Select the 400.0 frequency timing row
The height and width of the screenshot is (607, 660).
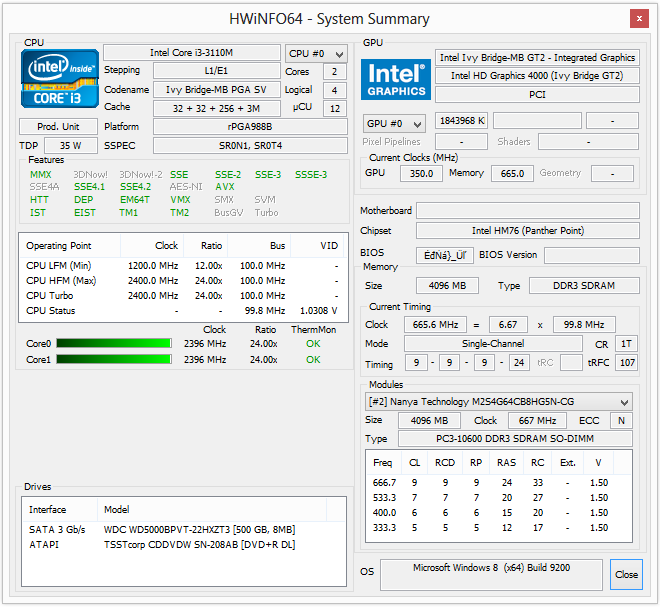coord(499,513)
